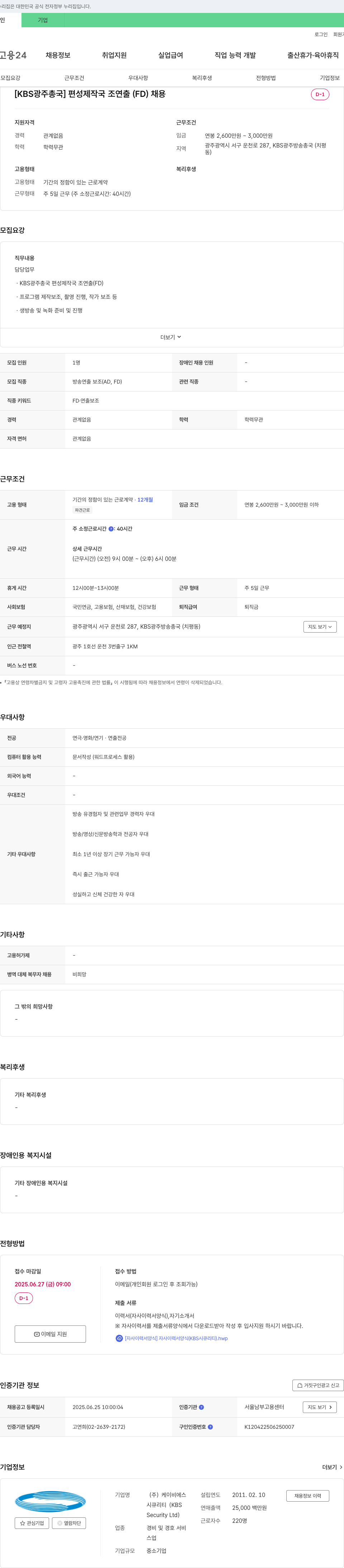Click the 퇴직금 value in 퇴직급여 row
The image size is (344, 1568).
coord(251,607)
